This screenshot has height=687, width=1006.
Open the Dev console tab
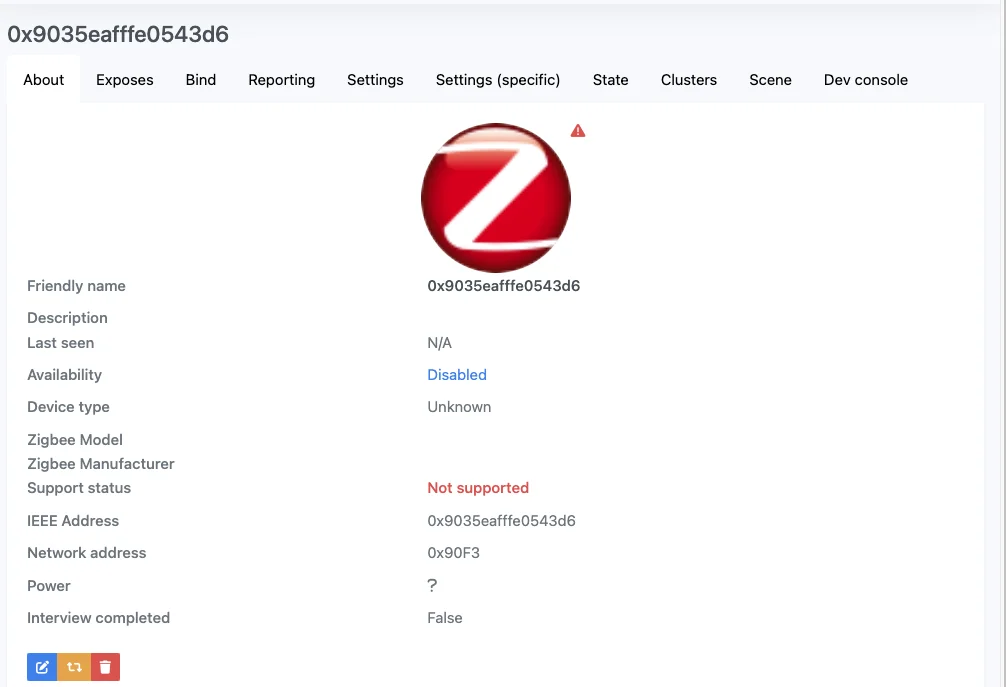coord(865,80)
